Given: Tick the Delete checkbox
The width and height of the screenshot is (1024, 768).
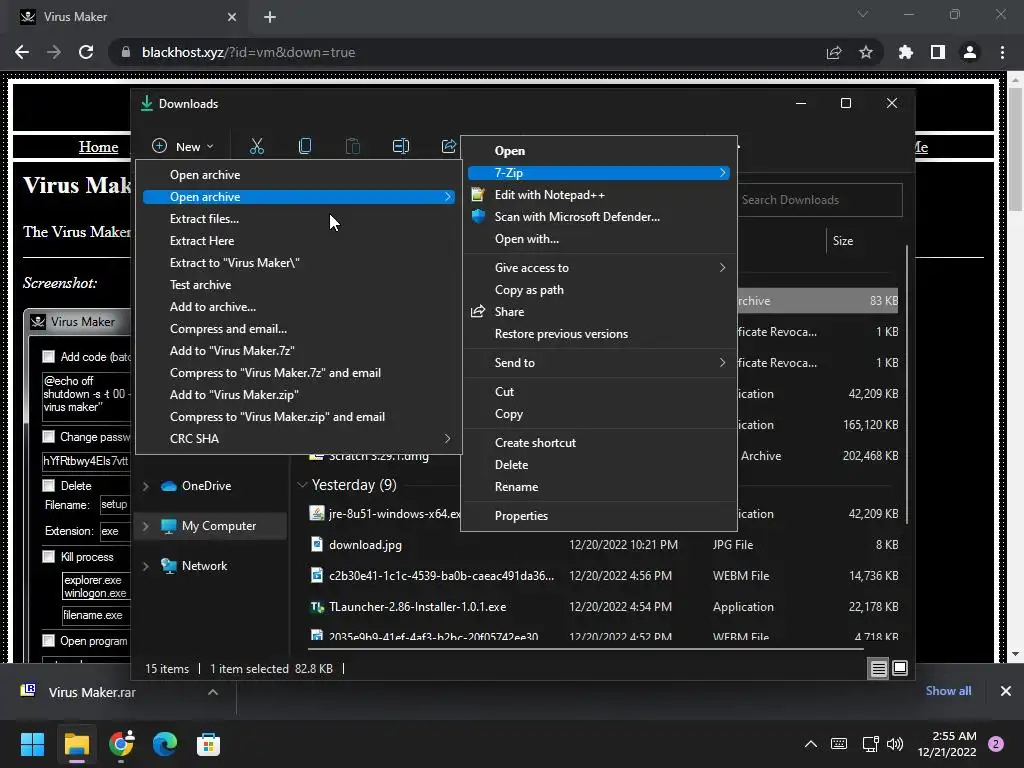Looking at the screenshot, I should tap(48, 485).
